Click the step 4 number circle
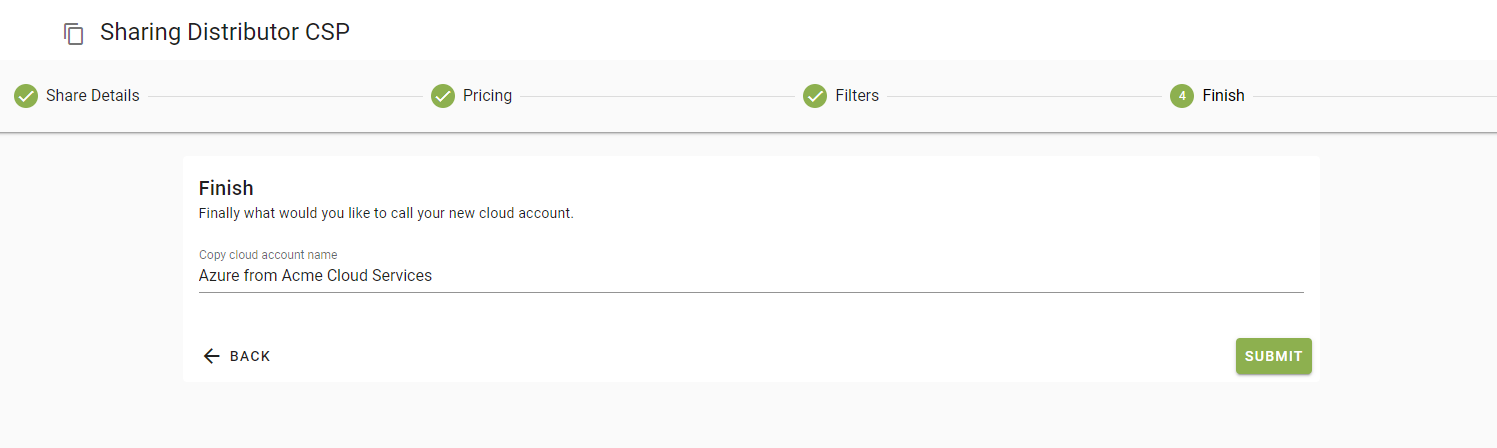This screenshot has width=1497, height=448. coord(1182,96)
